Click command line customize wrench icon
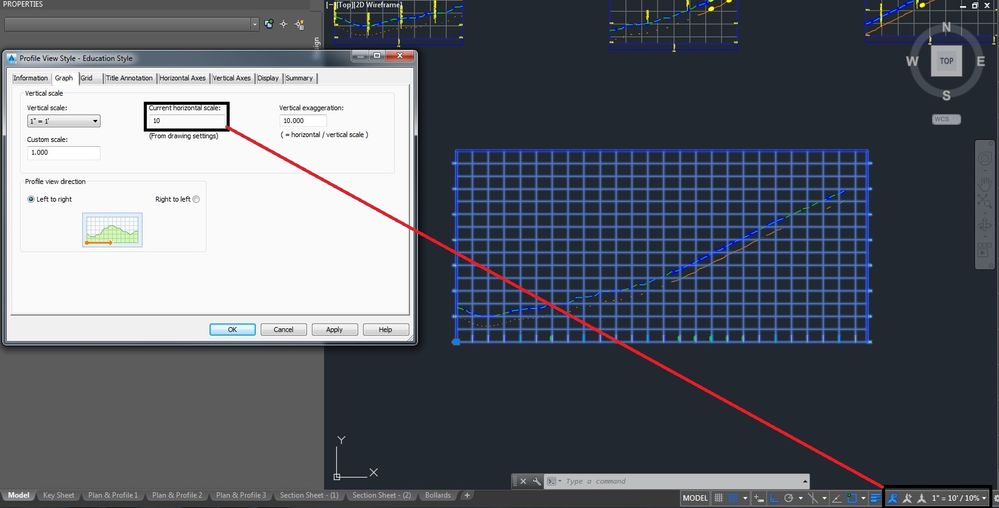 (x=536, y=481)
